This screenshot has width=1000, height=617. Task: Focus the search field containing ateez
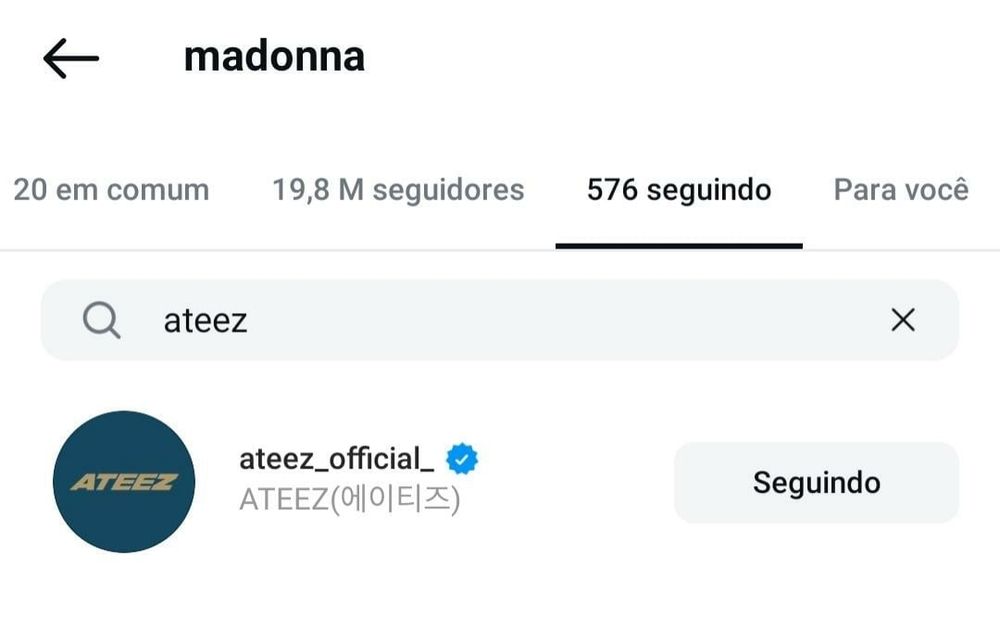point(499,320)
